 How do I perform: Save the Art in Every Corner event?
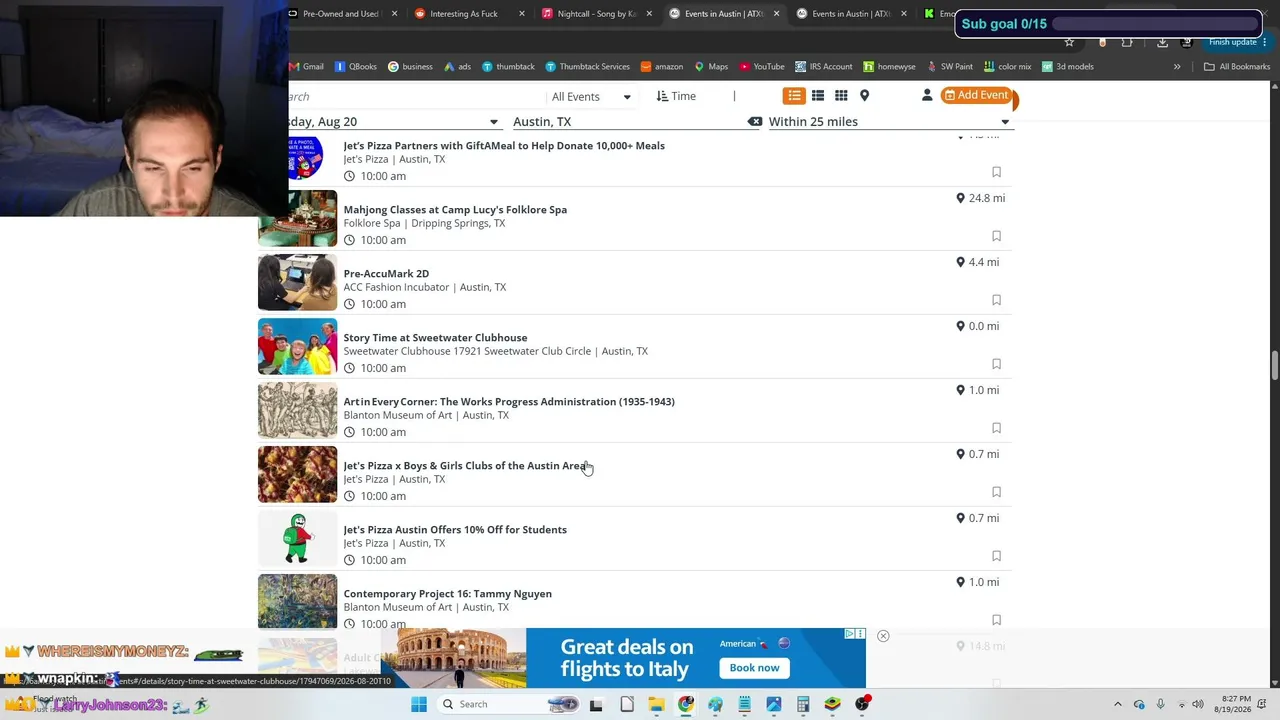point(996,428)
